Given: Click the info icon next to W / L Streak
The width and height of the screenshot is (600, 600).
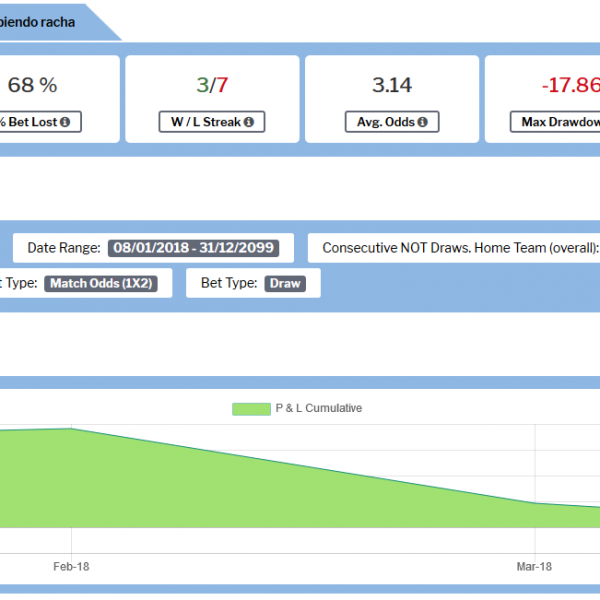Looking at the screenshot, I should click(247, 122).
